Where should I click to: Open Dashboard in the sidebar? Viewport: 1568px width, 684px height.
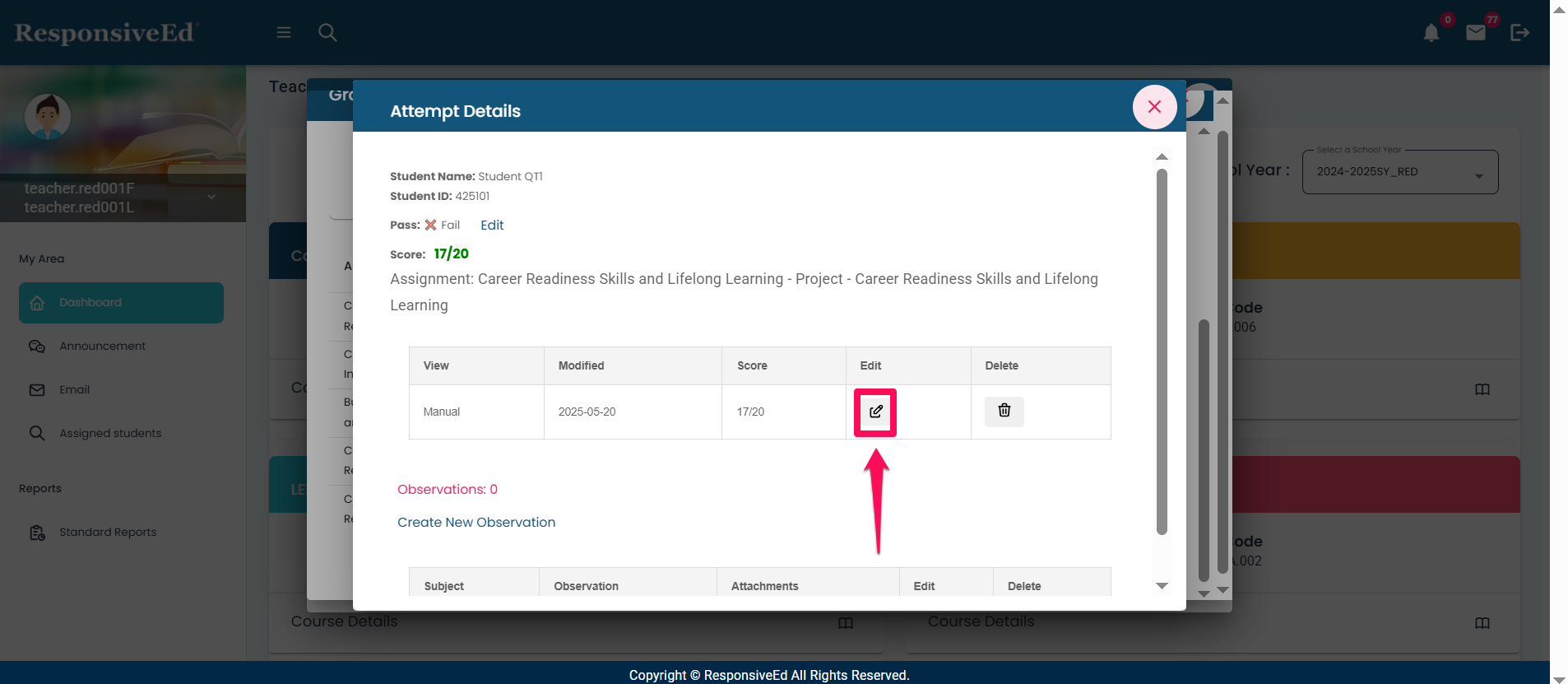click(x=121, y=303)
